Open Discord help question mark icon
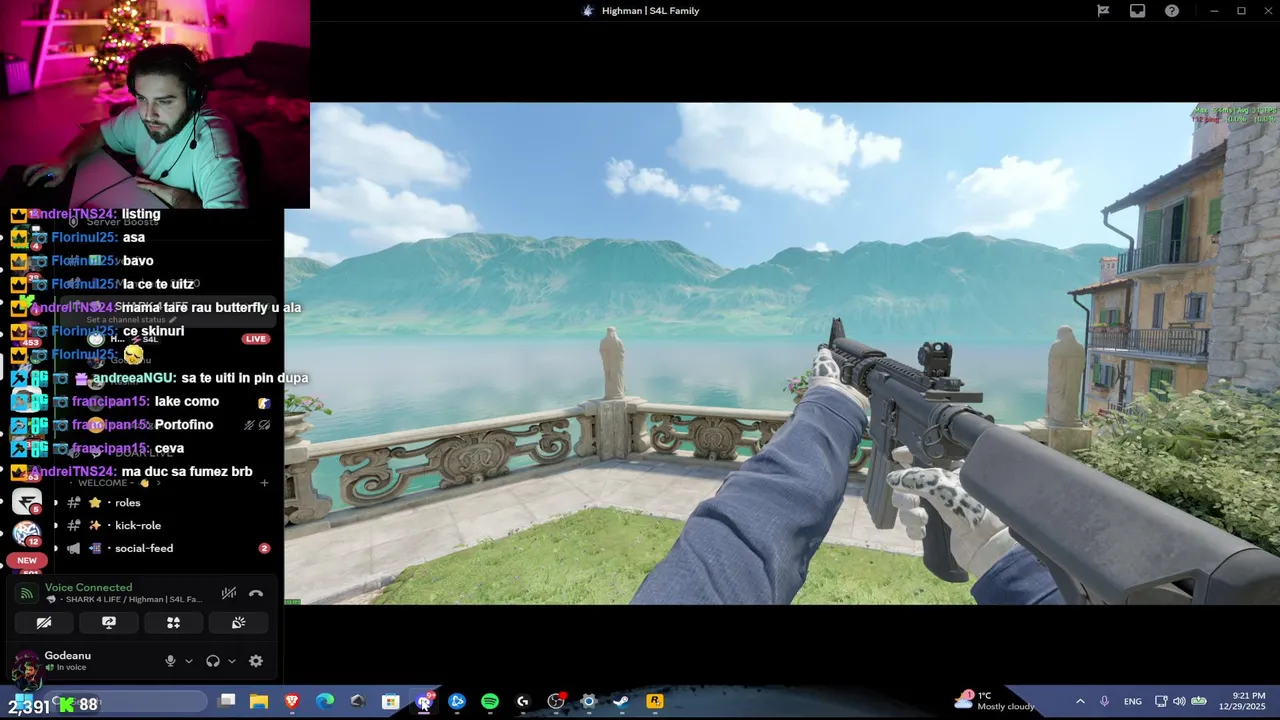The width and height of the screenshot is (1280, 720). click(1172, 11)
